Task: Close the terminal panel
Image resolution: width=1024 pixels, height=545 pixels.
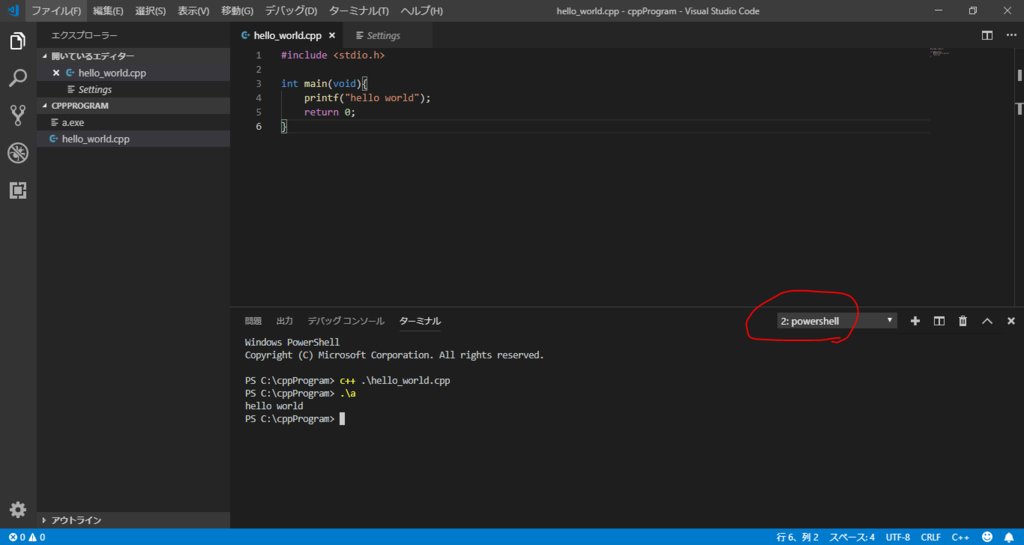Action: [1011, 321]
